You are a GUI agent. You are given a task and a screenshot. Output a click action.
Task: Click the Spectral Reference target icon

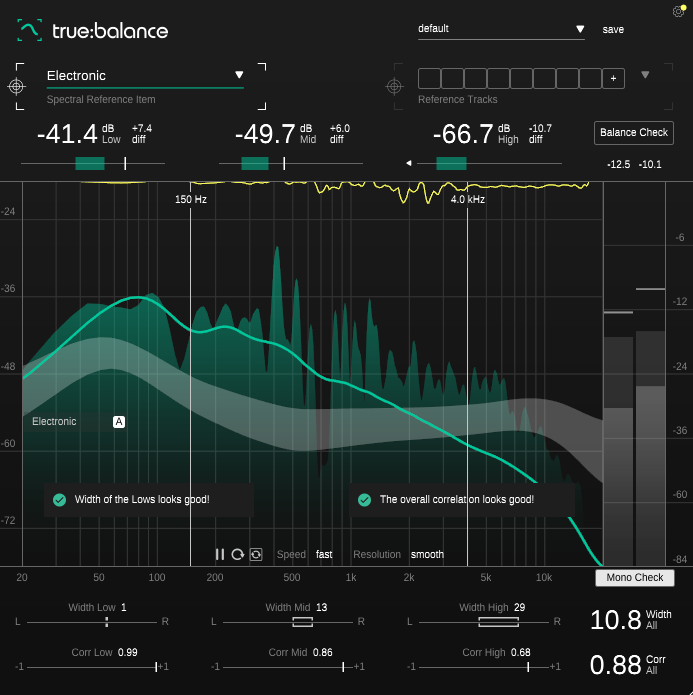coord(17,86)
